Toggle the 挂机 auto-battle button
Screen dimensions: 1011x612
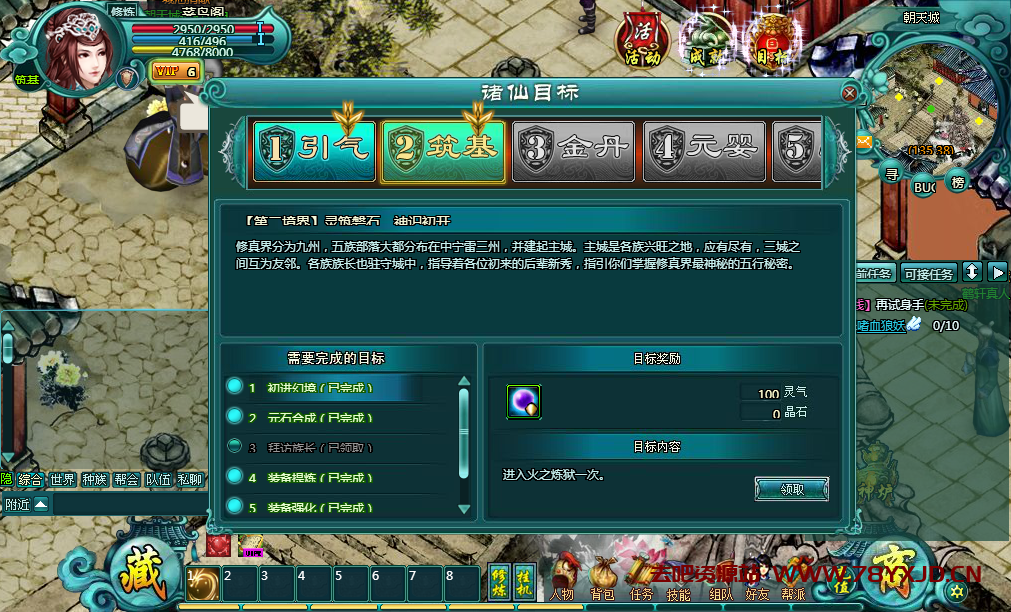524,582
